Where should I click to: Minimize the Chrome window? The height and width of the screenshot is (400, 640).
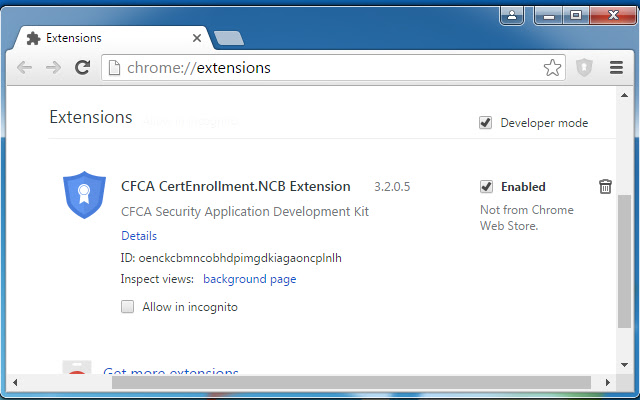click(549, 16)
